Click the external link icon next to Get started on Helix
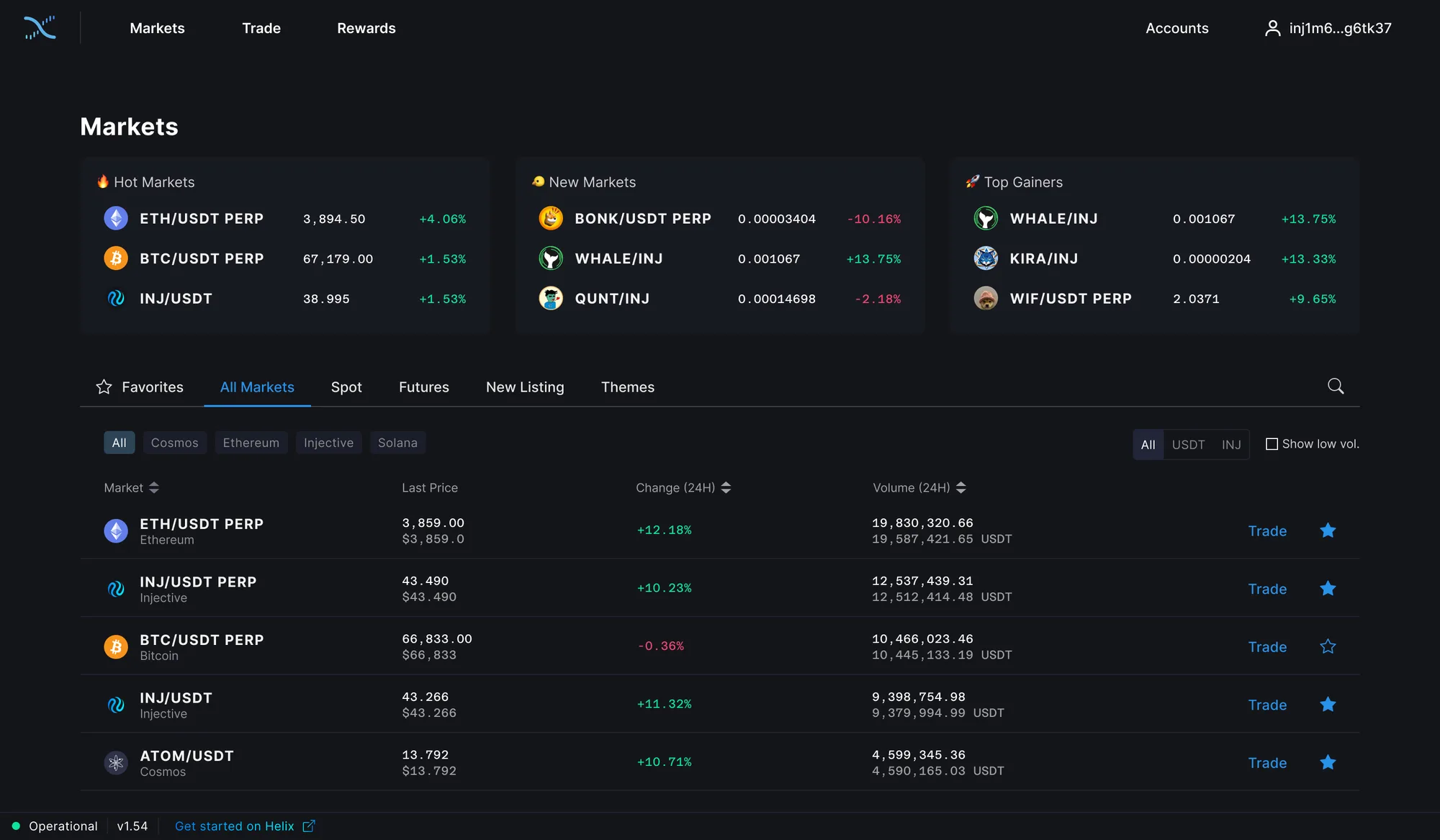 pyautogui.click(x=308, y=826)
